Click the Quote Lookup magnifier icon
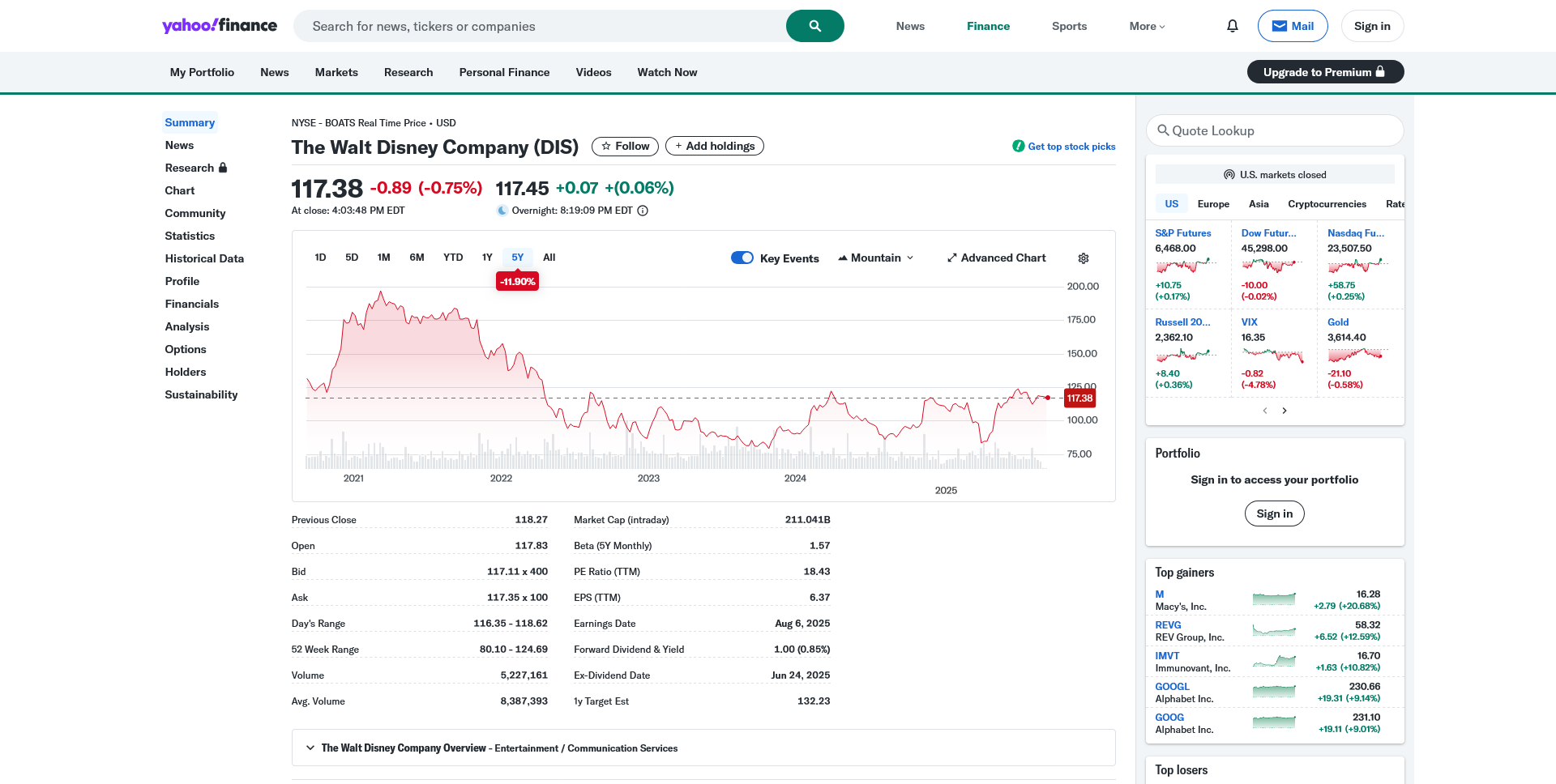The width and height of the screenshot is (1556, 784). coord(1163,130)
